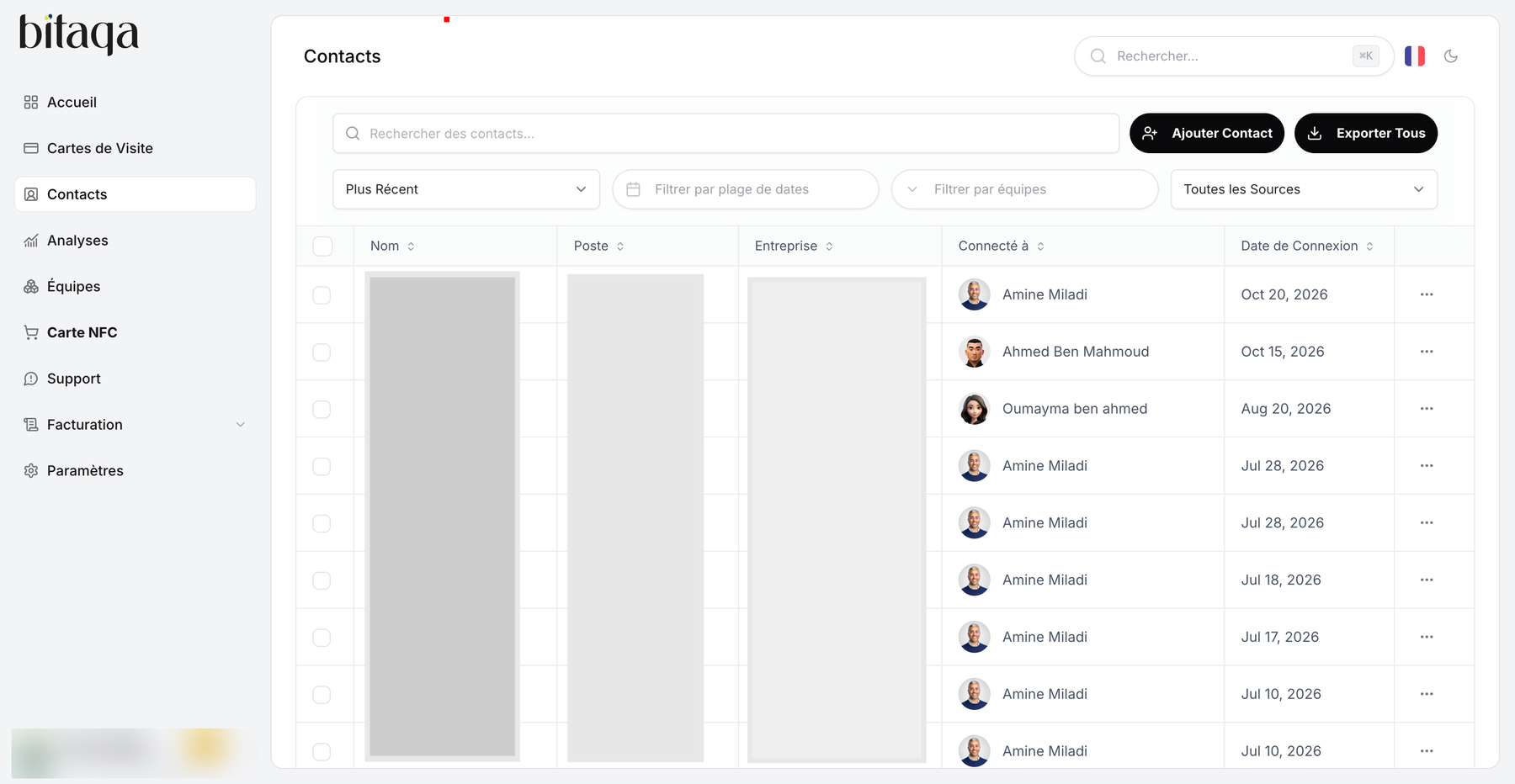Viewport: 1515px width, 784px height.
Task: Open Carte NFC page
Action: [135, 332]
